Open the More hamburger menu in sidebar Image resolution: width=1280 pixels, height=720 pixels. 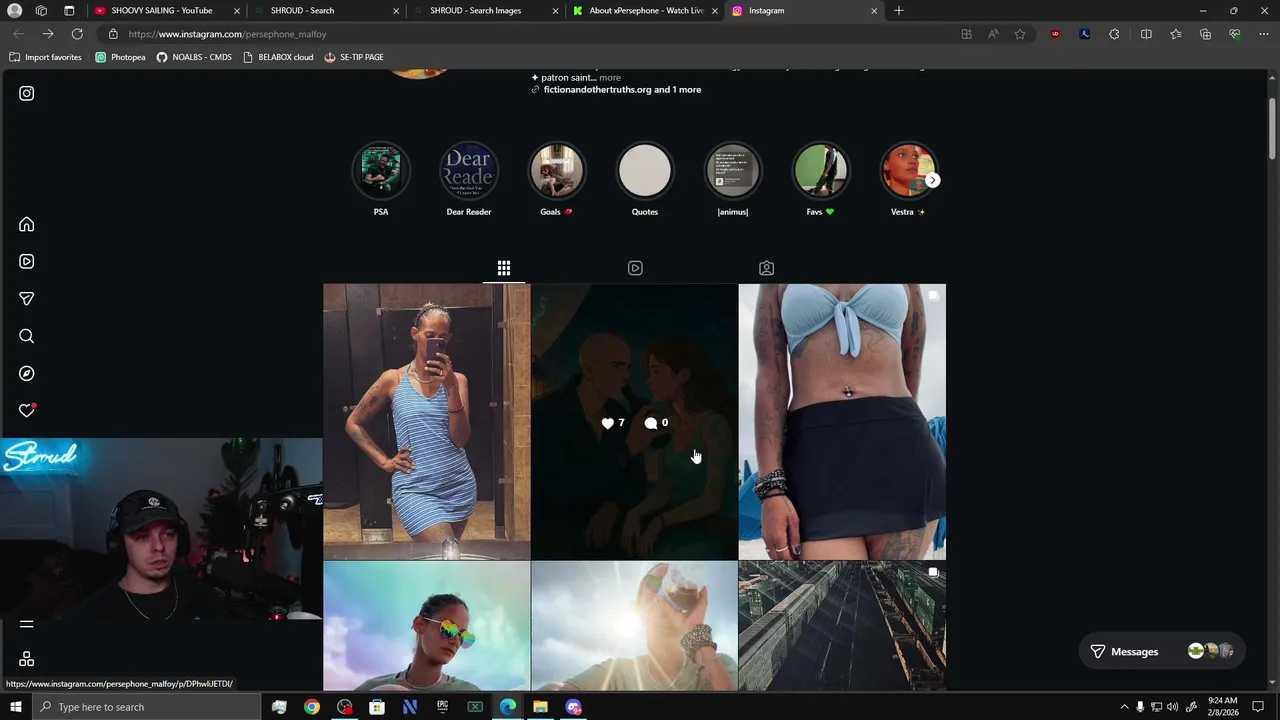click(x=27, y=624)
